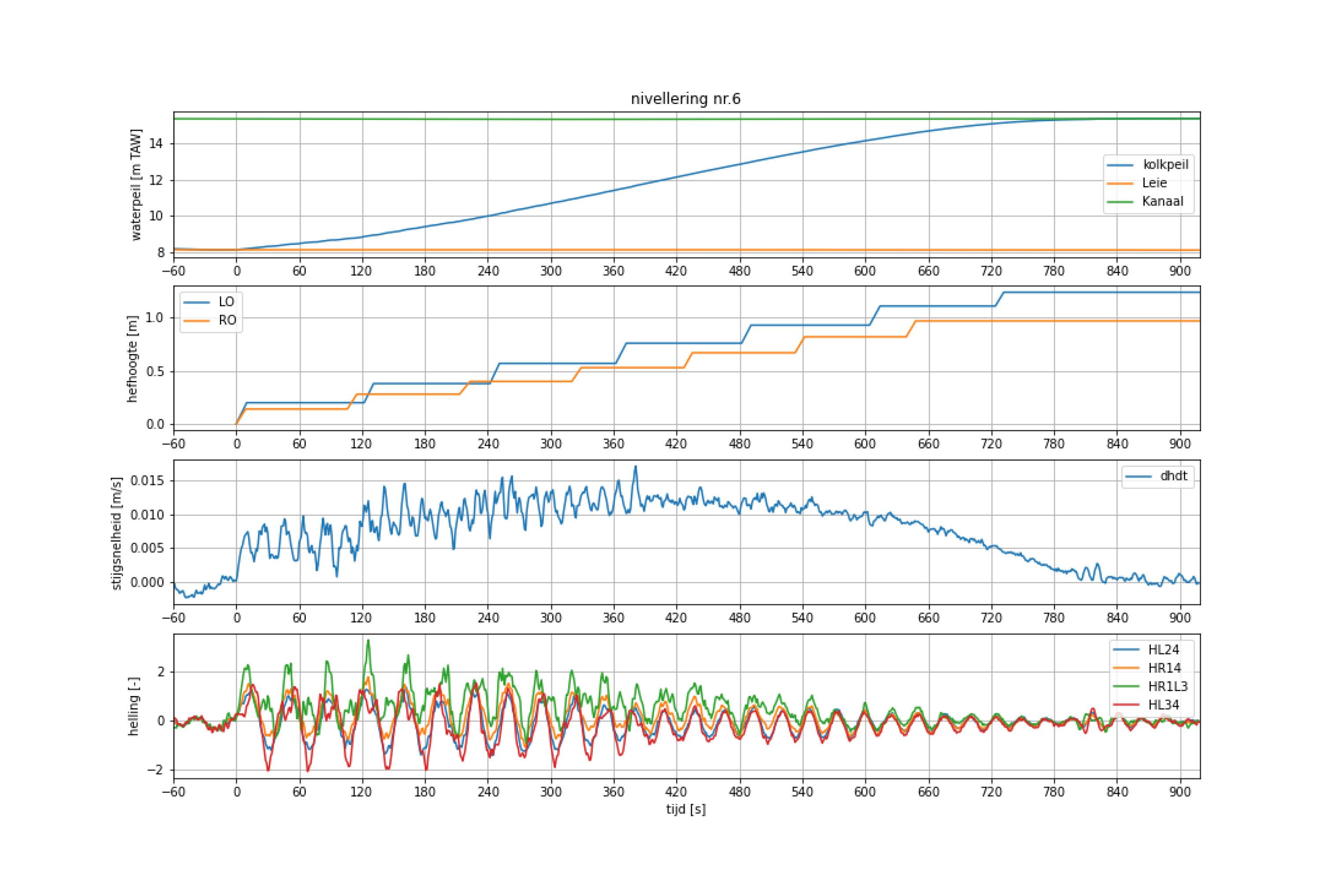Click the orange Leie legend line sample
The image size is (1339, 896).
pos(1120,183)
